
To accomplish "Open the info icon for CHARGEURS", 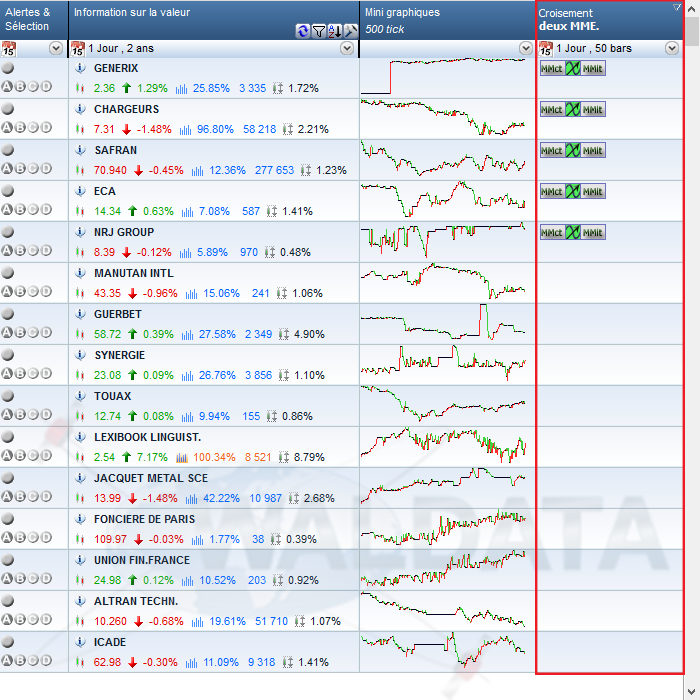I will click(80, 109).
